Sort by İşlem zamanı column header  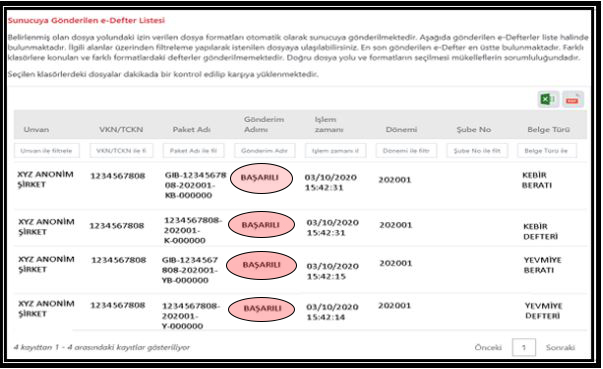(x=329, y=125)
